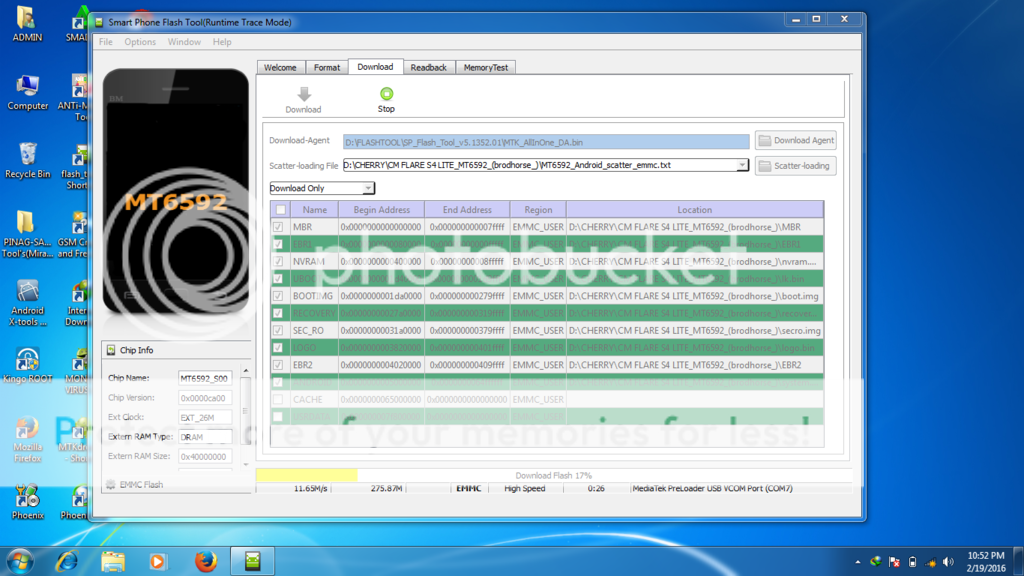Open Internet Explorer in taskbar

click(67, 560)
